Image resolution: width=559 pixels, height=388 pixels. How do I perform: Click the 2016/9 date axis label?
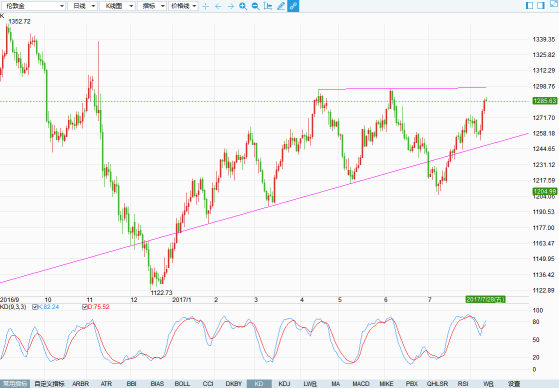pyautogui.click(x=10, y=300)
